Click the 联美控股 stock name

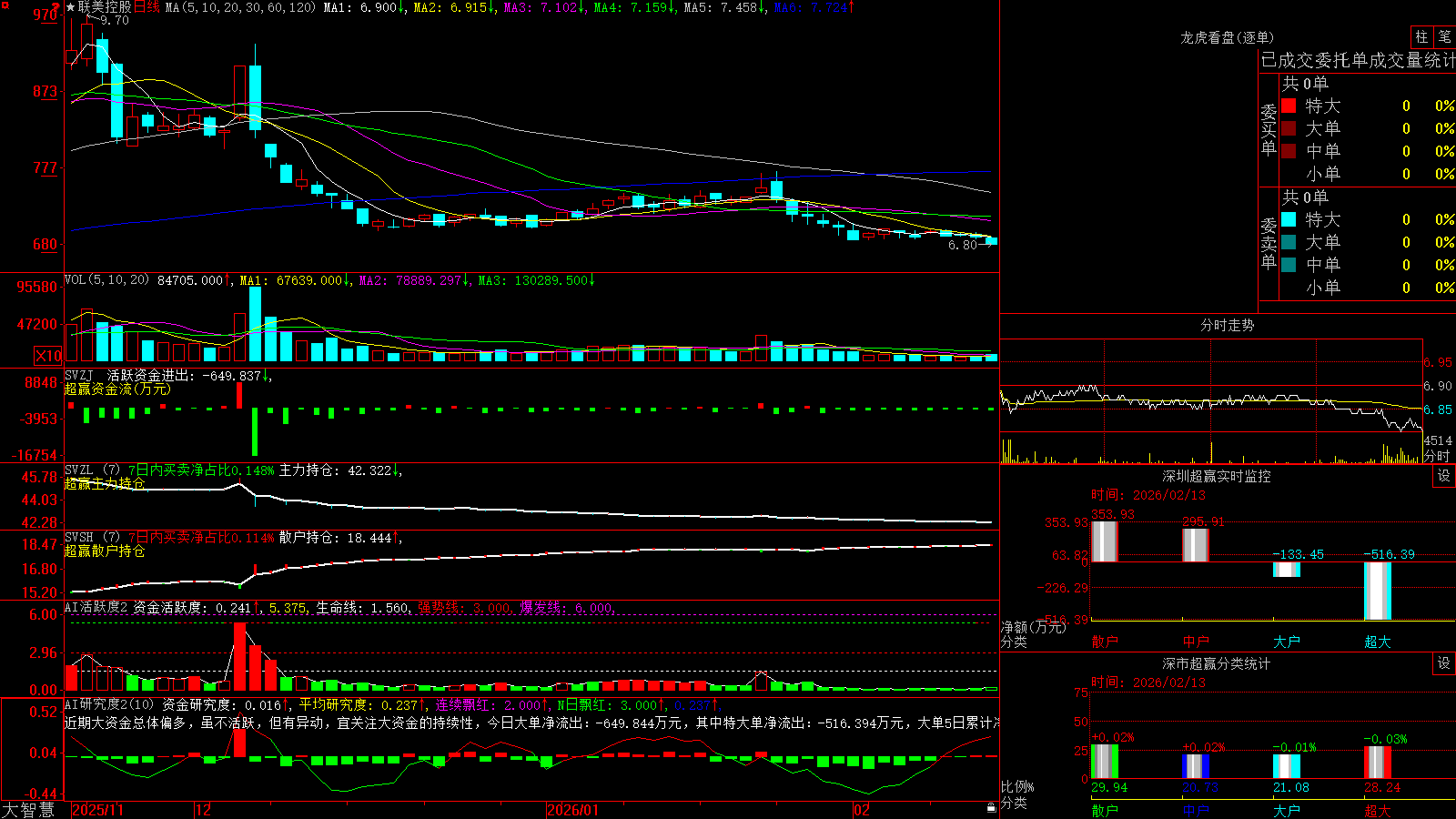click(x=105, y=7)
